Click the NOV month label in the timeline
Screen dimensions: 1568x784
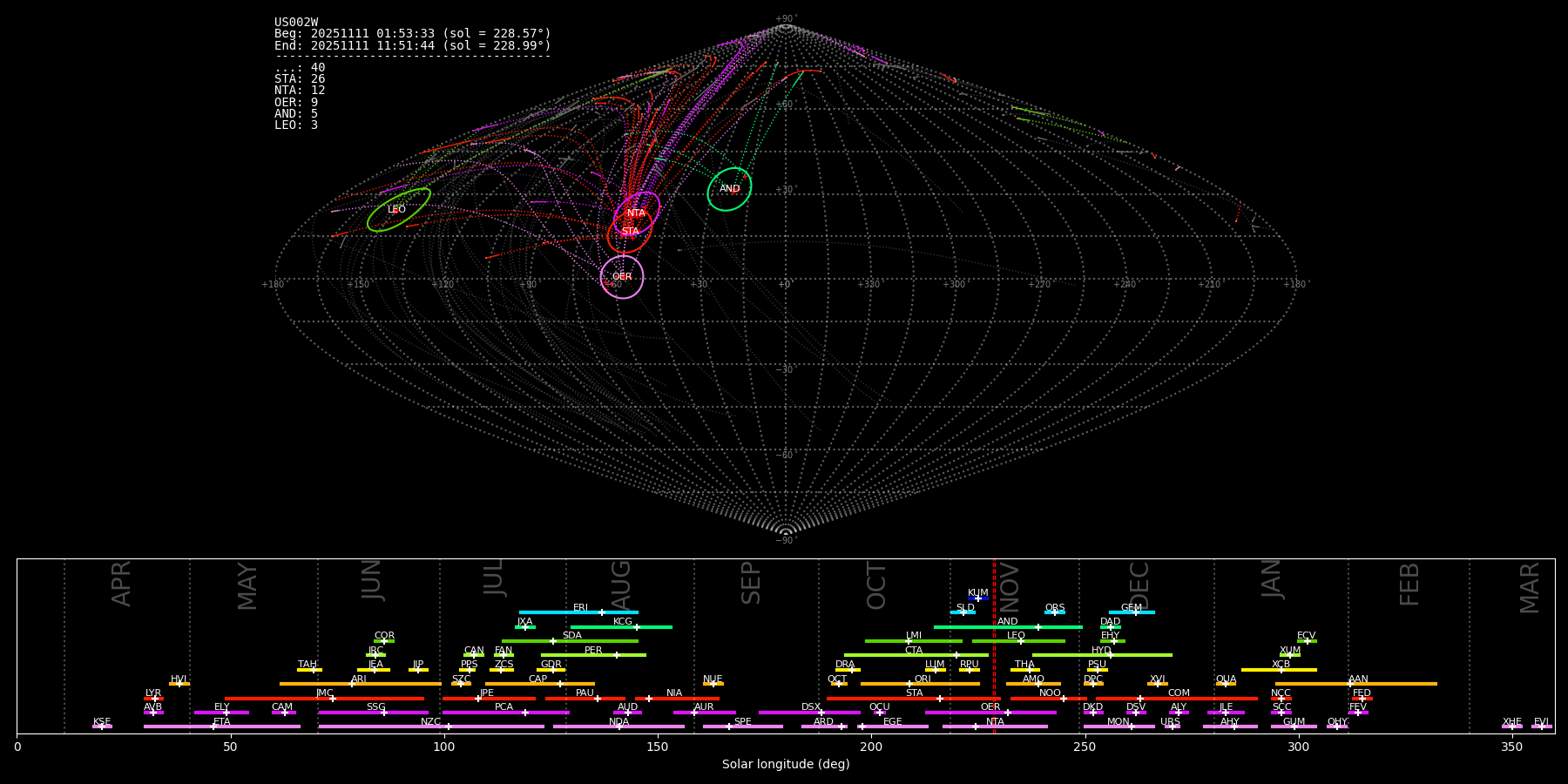pyautogui.click(x=1010, y=586)
